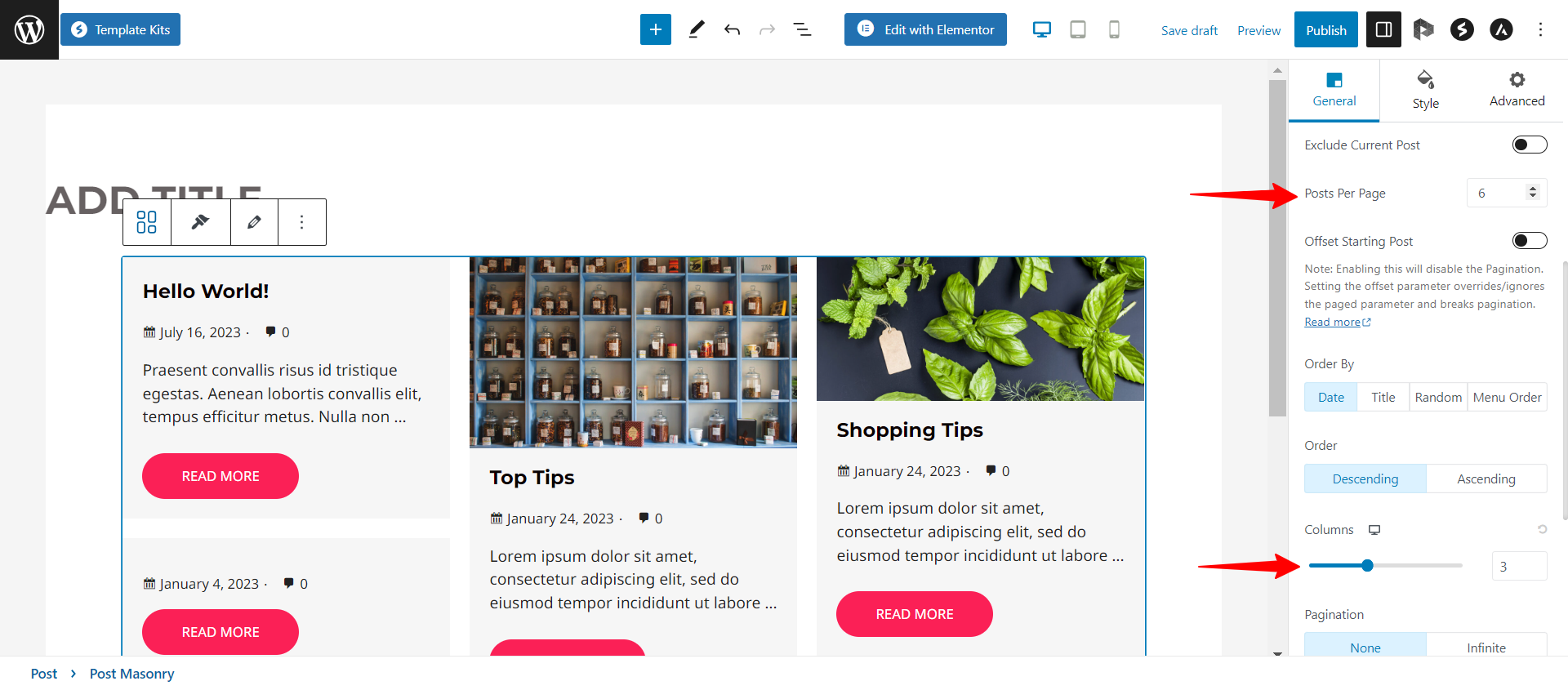Open the Advanced tab
The height and width of the screenshot is (690, 1568).
(x=1517, y=91)
